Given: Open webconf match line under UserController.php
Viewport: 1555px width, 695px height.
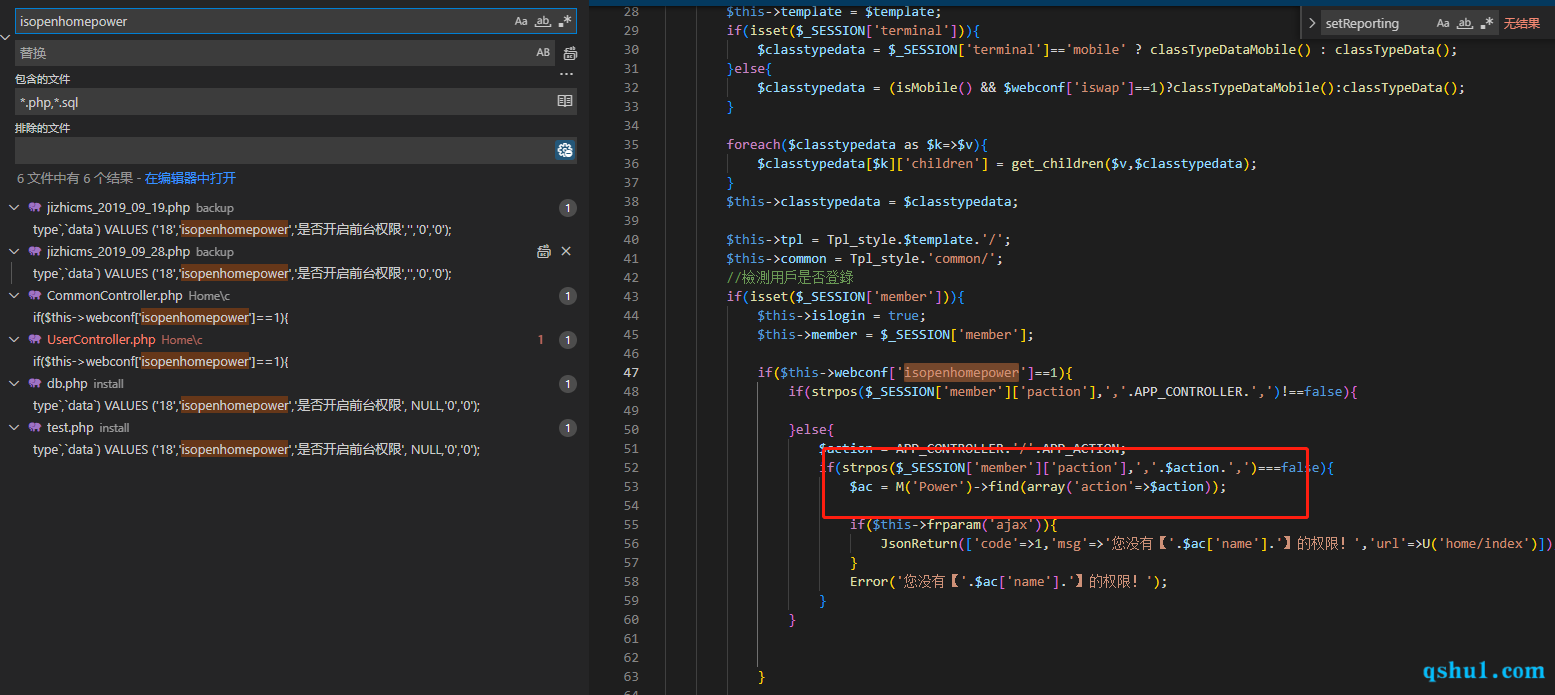Looking at the screenshot, I should (160, 362).
